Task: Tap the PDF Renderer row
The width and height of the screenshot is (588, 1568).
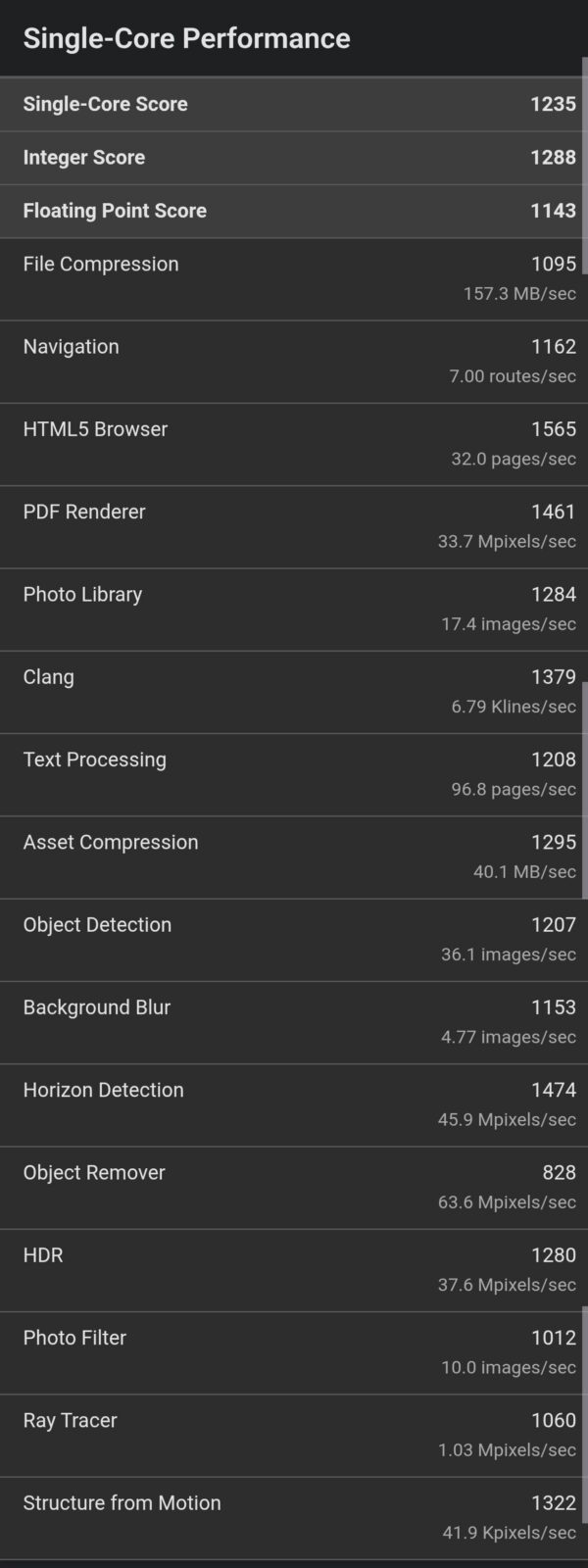Action: point(294,526)
